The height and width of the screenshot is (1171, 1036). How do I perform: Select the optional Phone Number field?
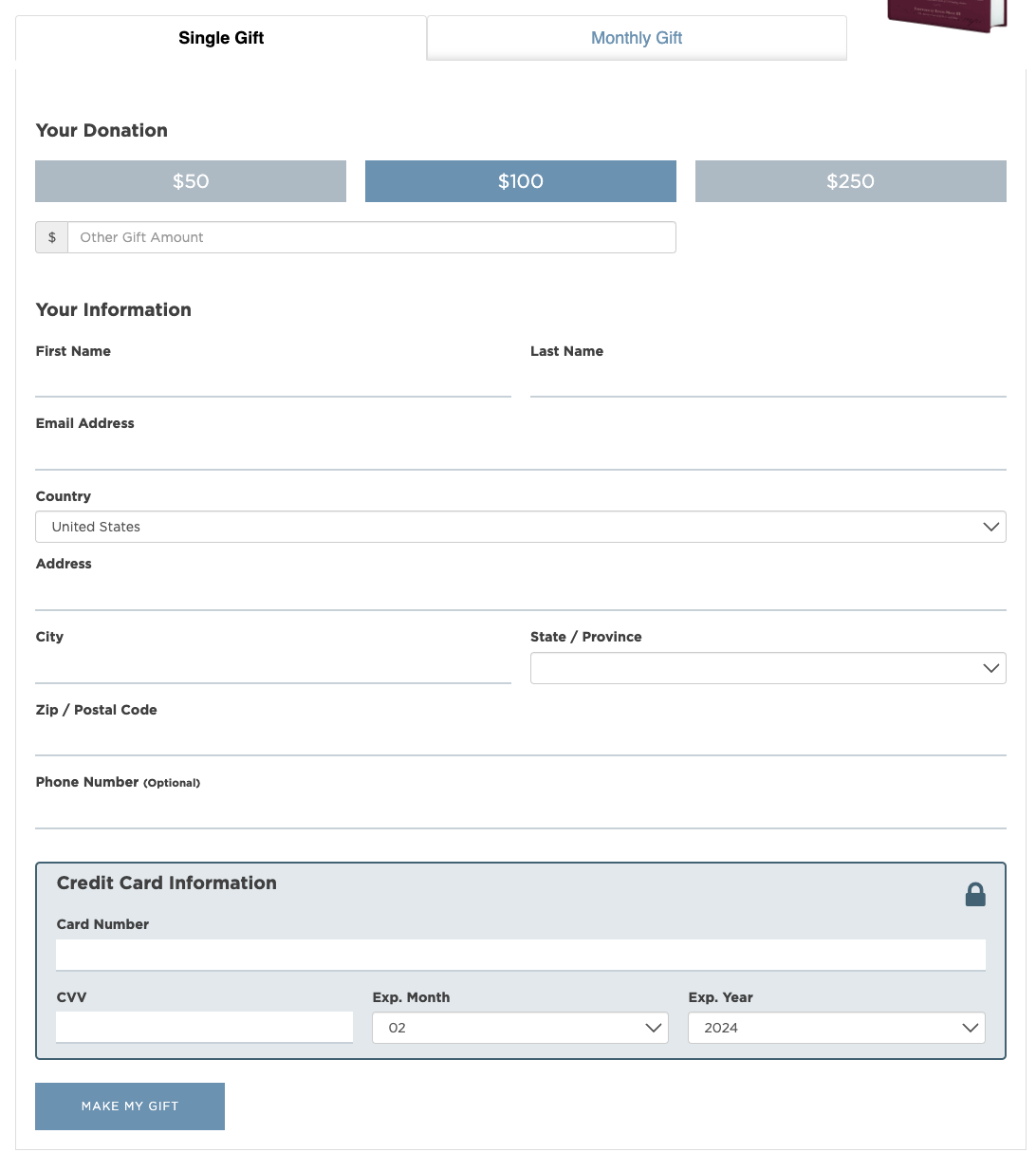[520, 811]
